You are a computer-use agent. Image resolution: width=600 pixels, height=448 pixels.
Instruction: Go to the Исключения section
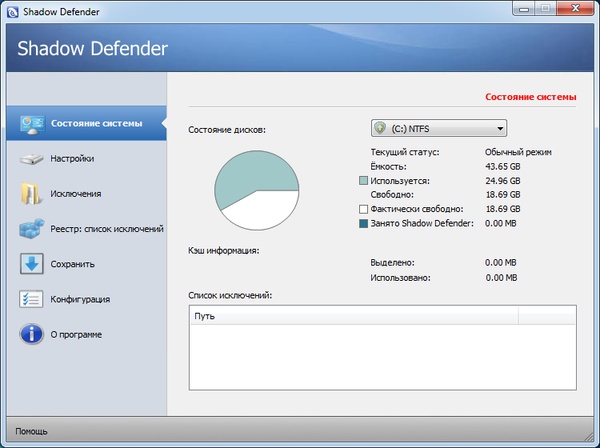[x=76, y=194]
